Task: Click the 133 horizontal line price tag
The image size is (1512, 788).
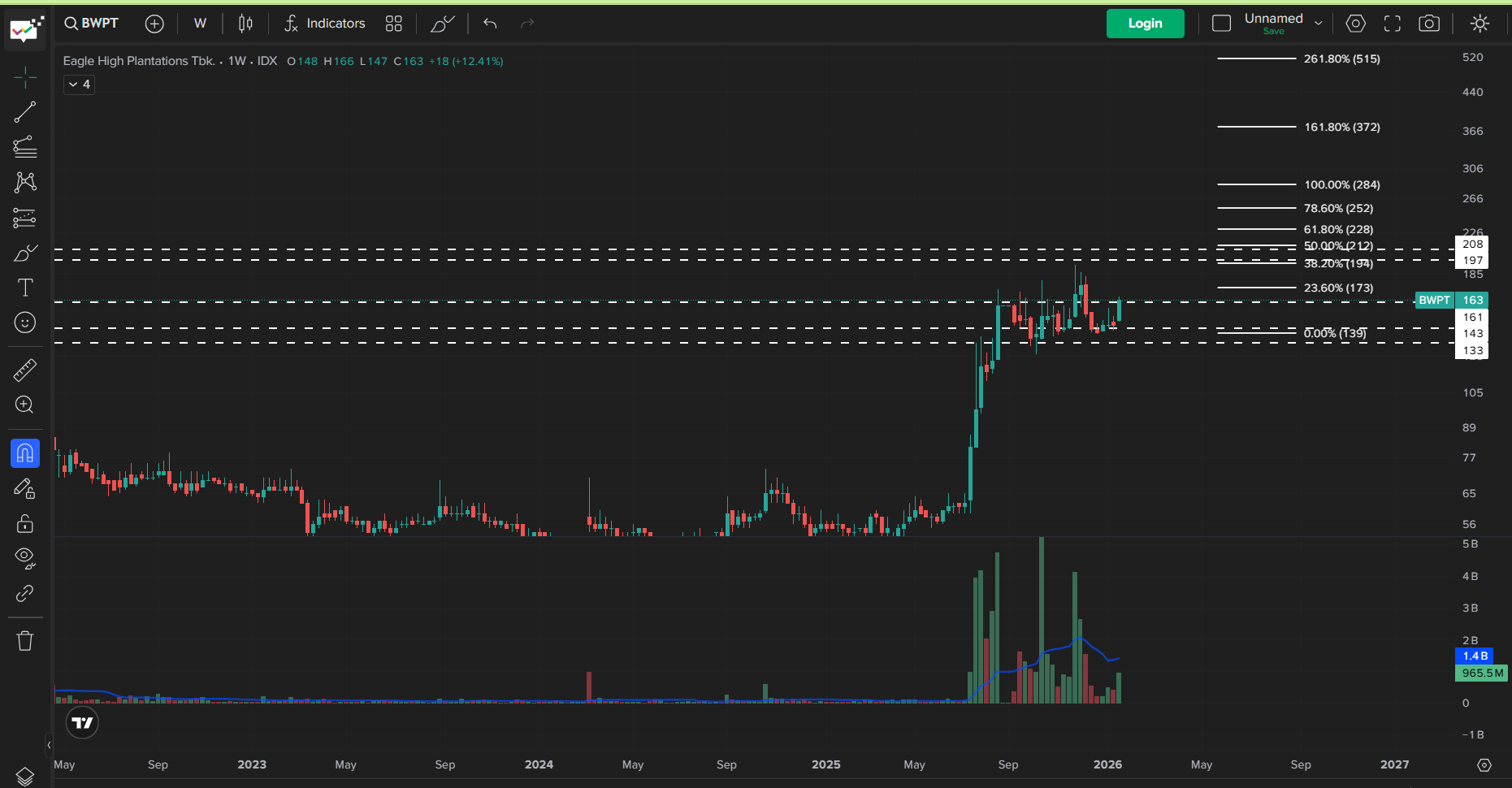Action: (1472, 350)
